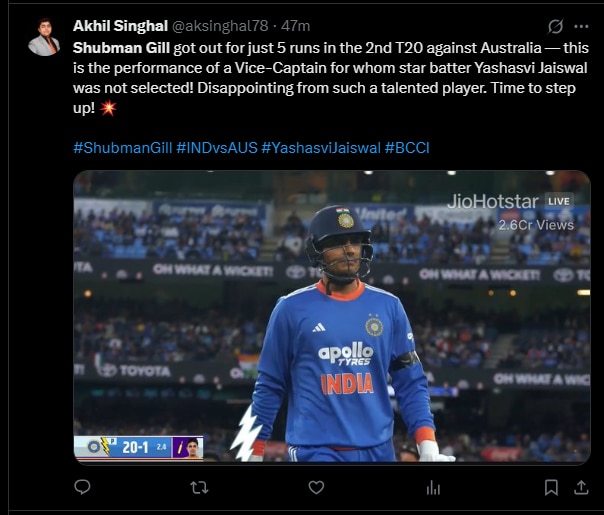Bookmark this tweet
The image size is (604, 515).
[x=551, y=488]
